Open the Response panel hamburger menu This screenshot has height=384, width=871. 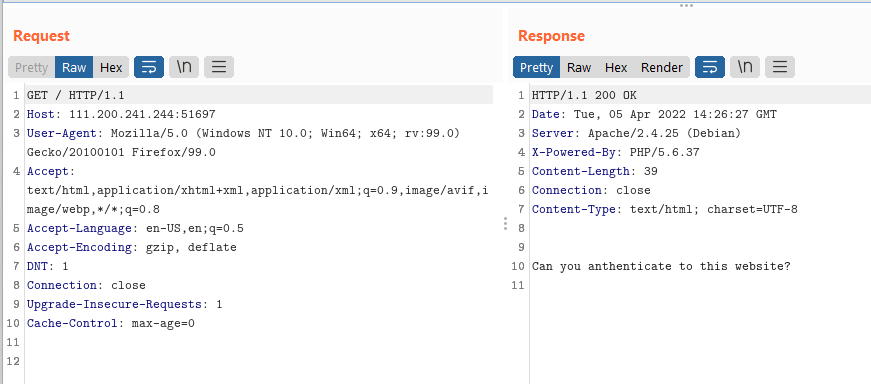pos(780,67)
